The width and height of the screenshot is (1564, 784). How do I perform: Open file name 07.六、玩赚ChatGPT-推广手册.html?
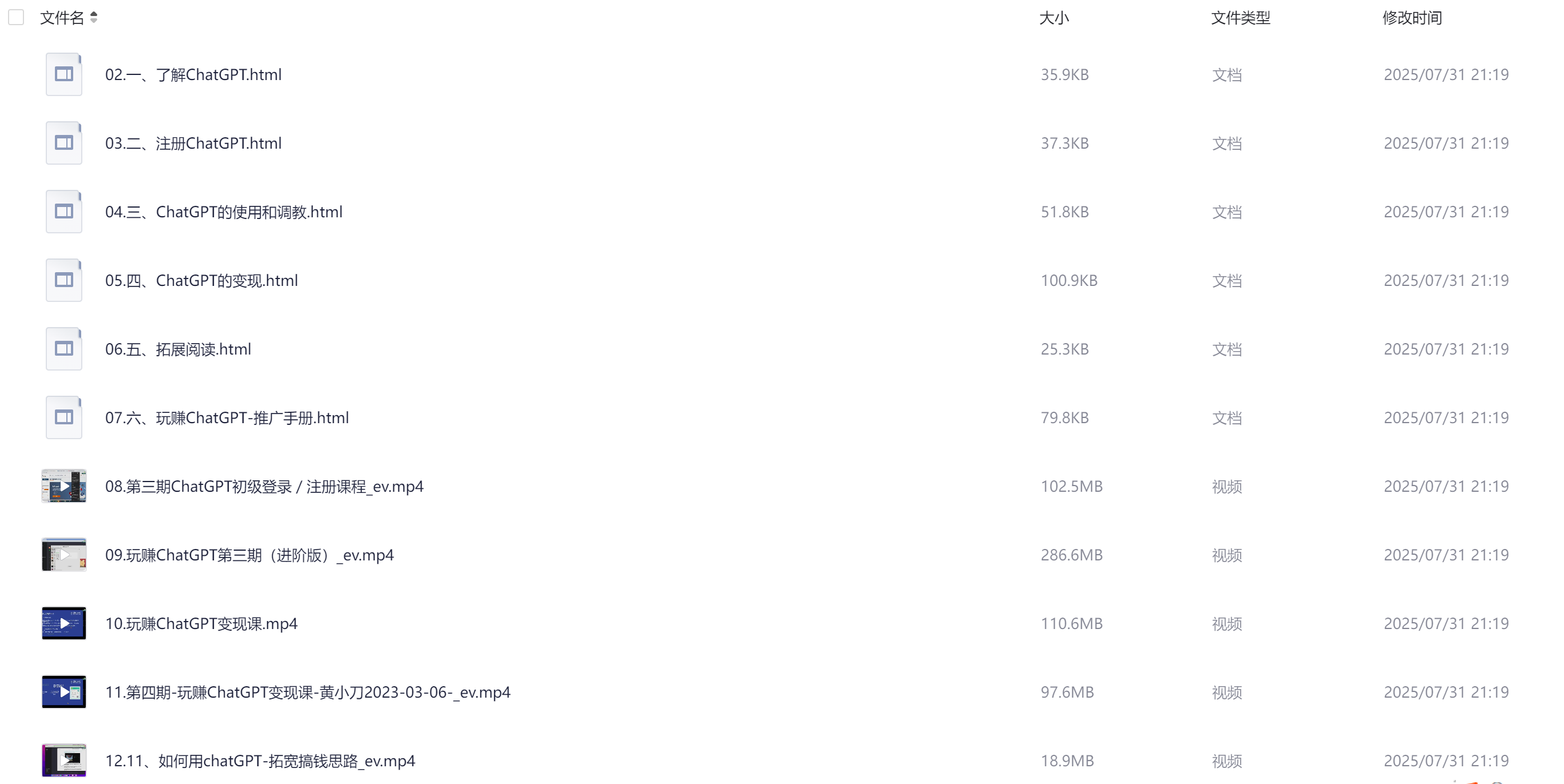[227, 418]
